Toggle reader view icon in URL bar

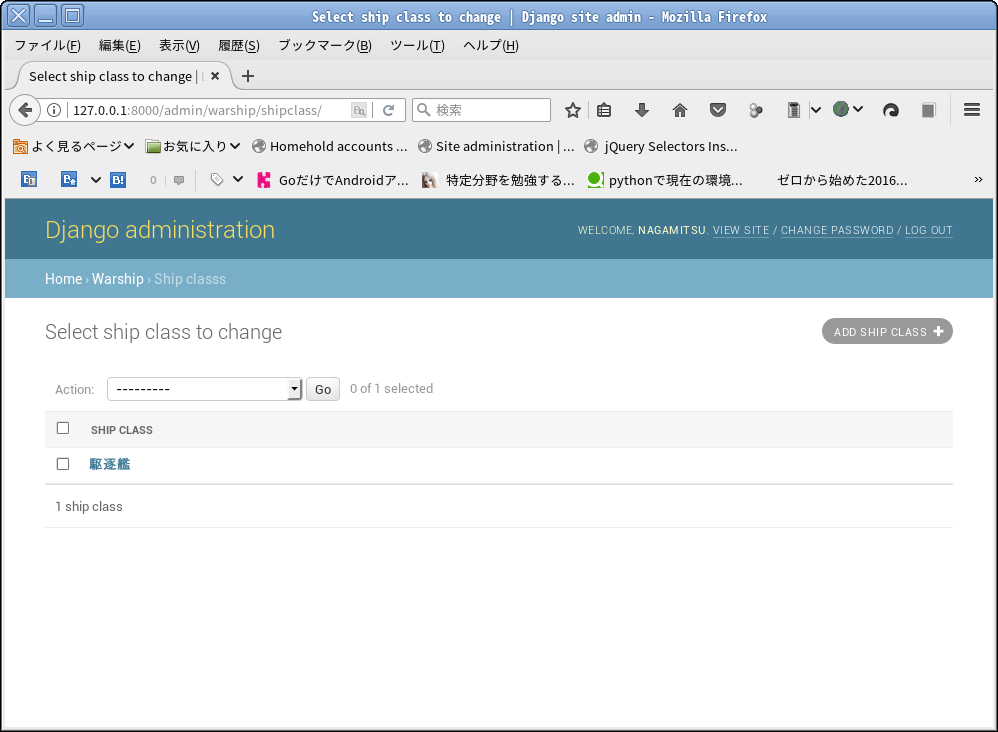click(x=359, y=110)
